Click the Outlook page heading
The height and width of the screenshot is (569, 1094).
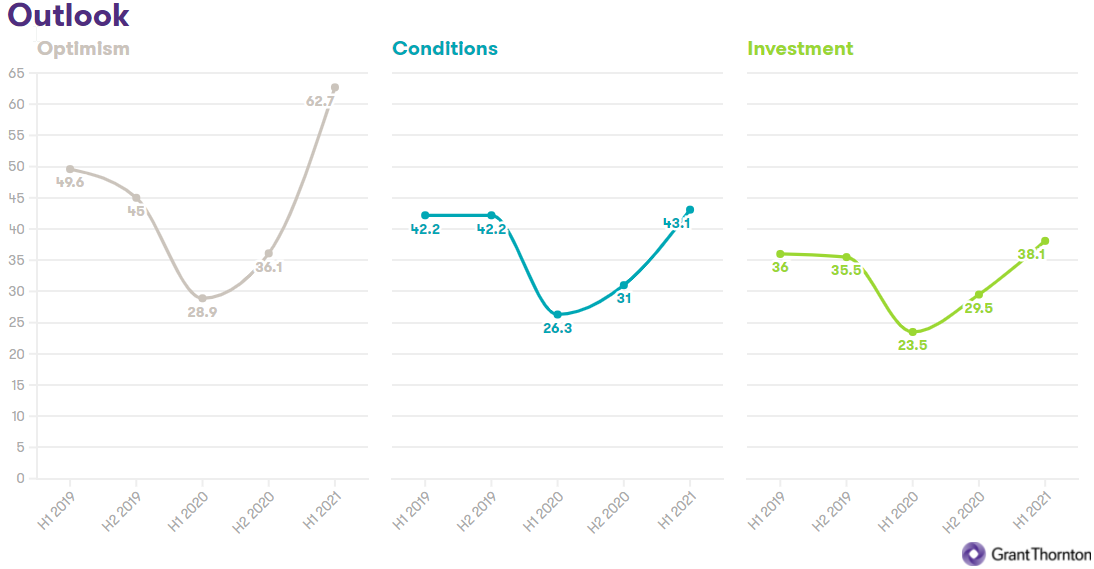(68, 16)
